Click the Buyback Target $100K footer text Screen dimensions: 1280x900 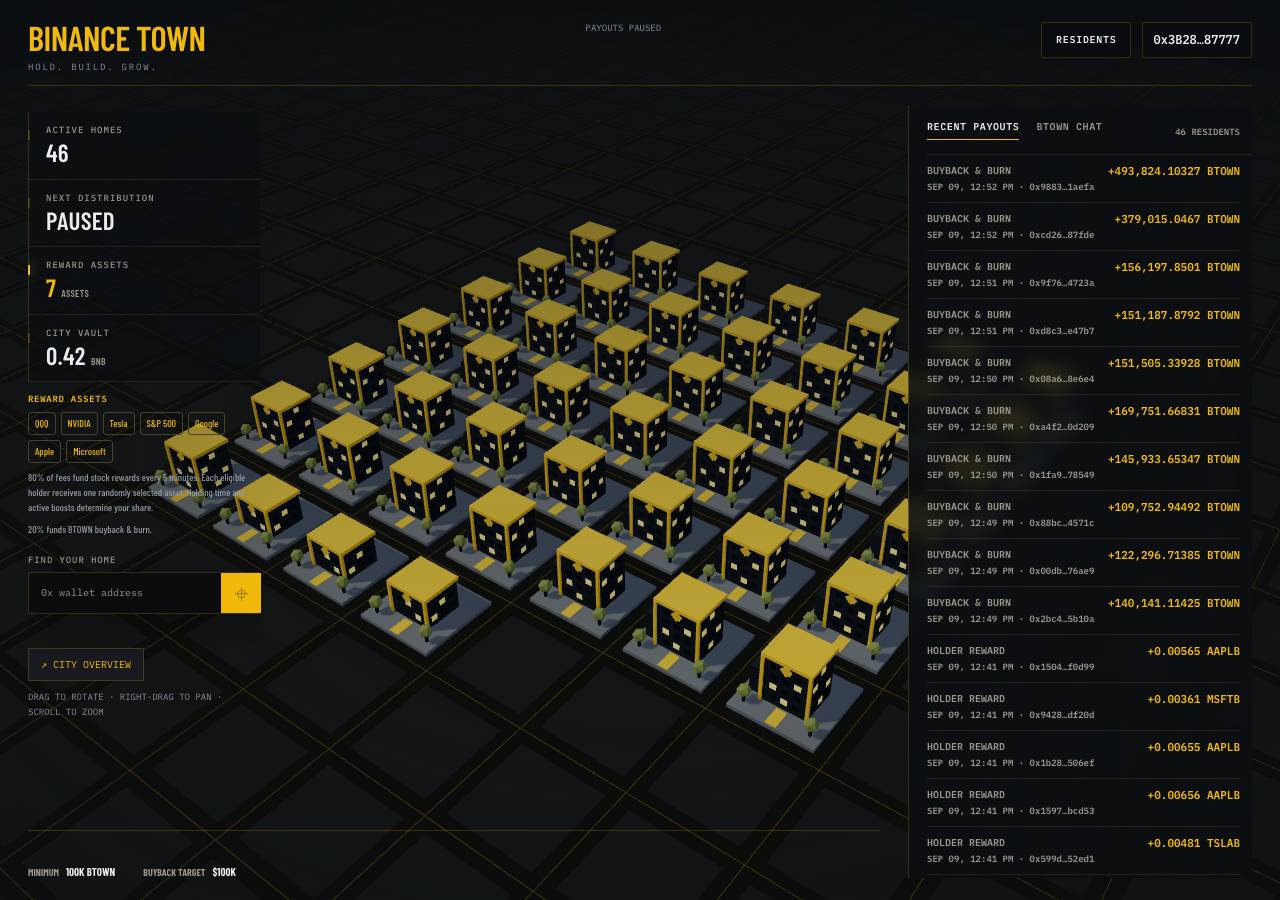pyautogui.click(x=189, y=872)
